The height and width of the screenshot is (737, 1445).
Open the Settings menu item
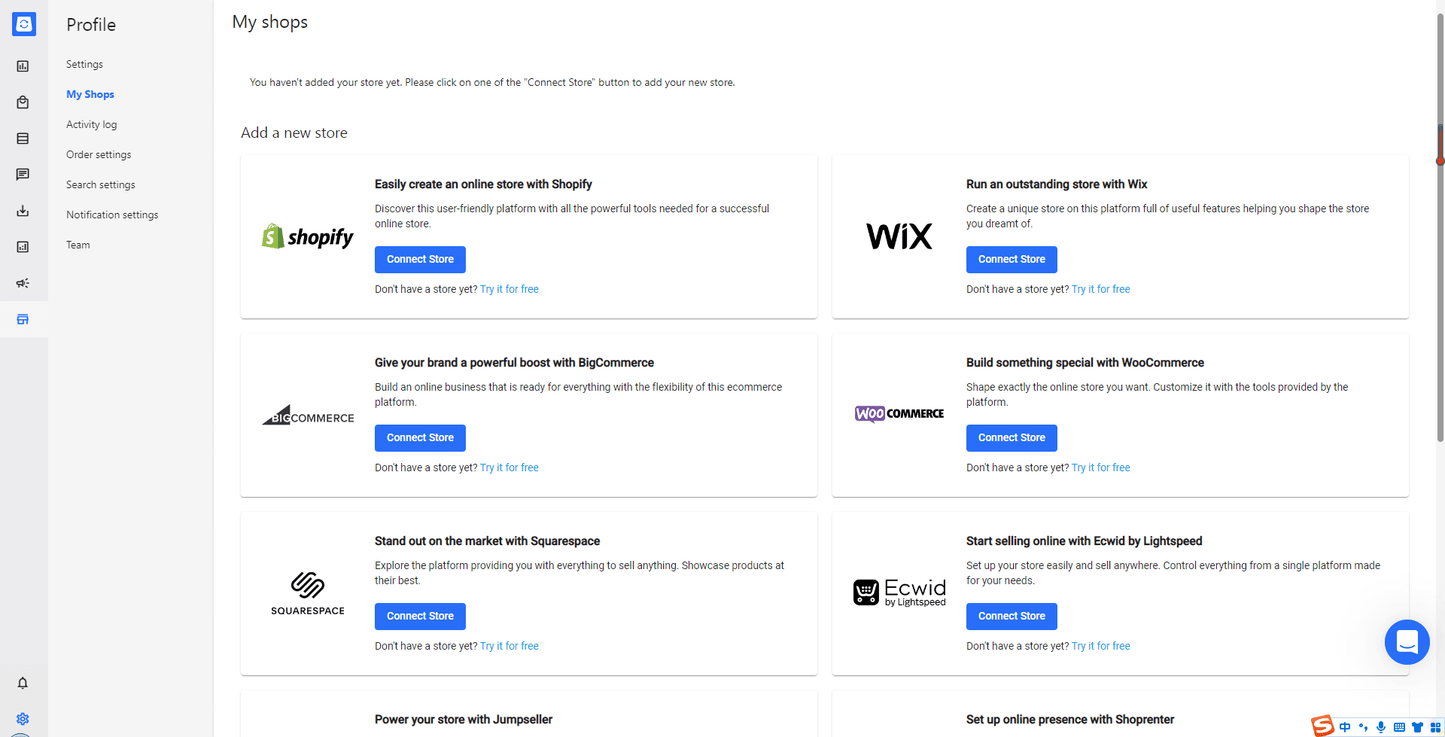point(85,64)
